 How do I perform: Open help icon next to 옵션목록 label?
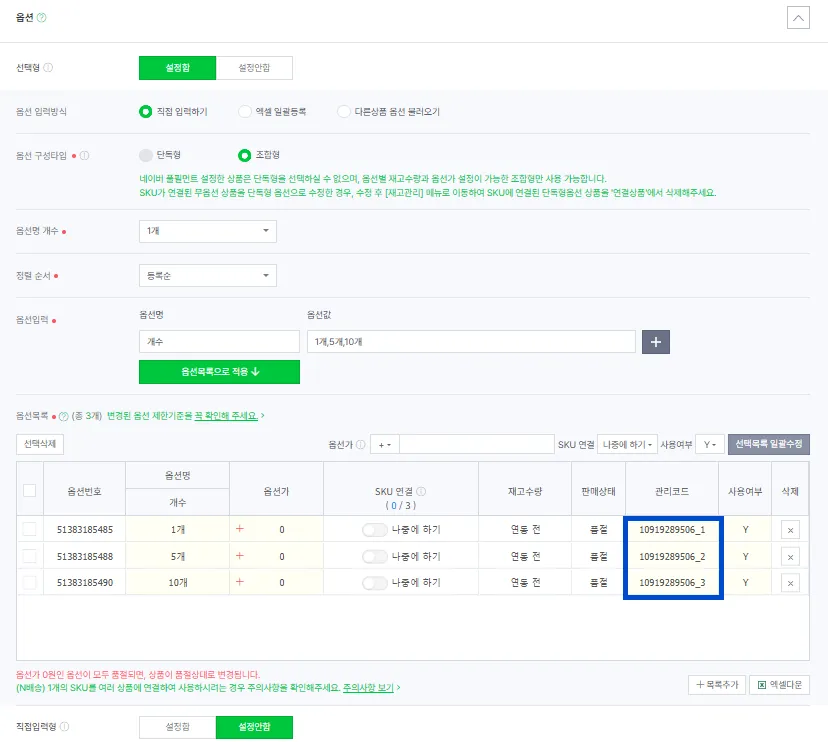tap(63, 416)
